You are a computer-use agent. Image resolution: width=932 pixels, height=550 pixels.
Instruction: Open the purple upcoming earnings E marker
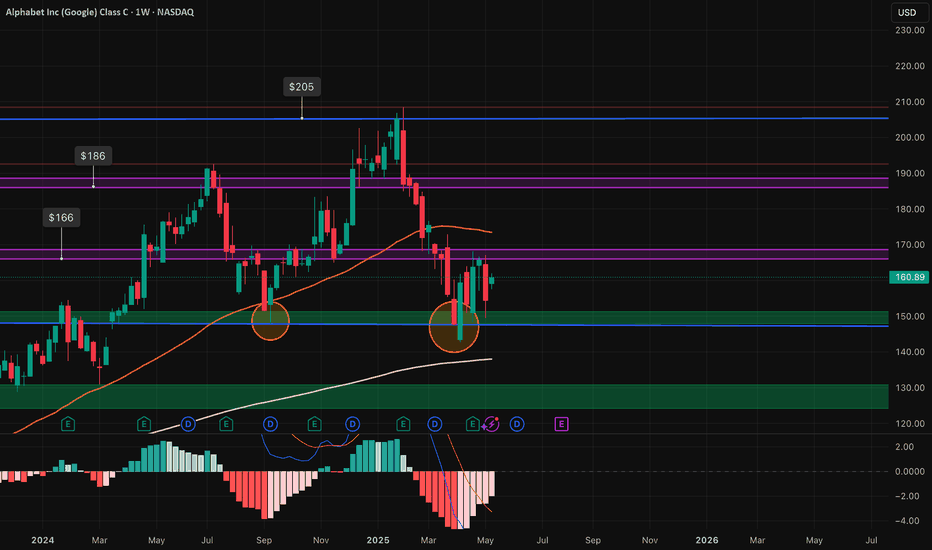[x=561, y=424]
